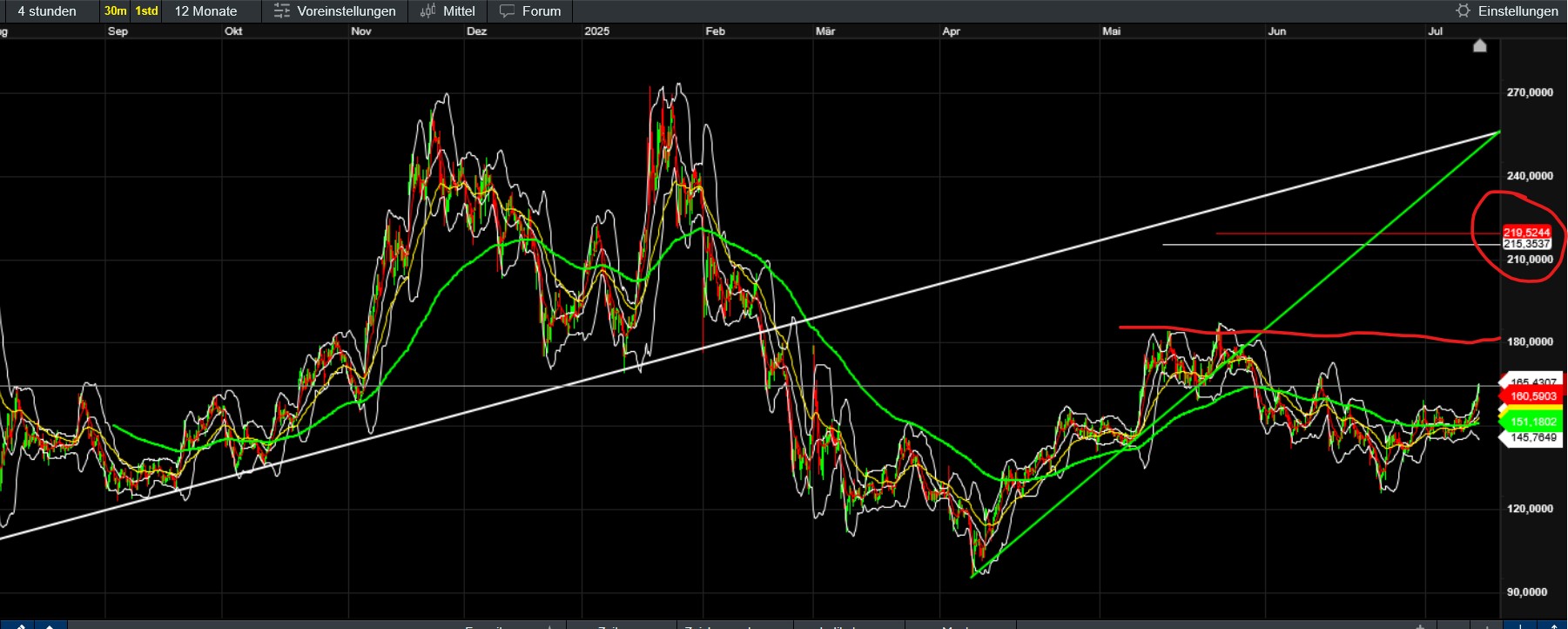Click the Sep label on the time axis

click(118, 31)
